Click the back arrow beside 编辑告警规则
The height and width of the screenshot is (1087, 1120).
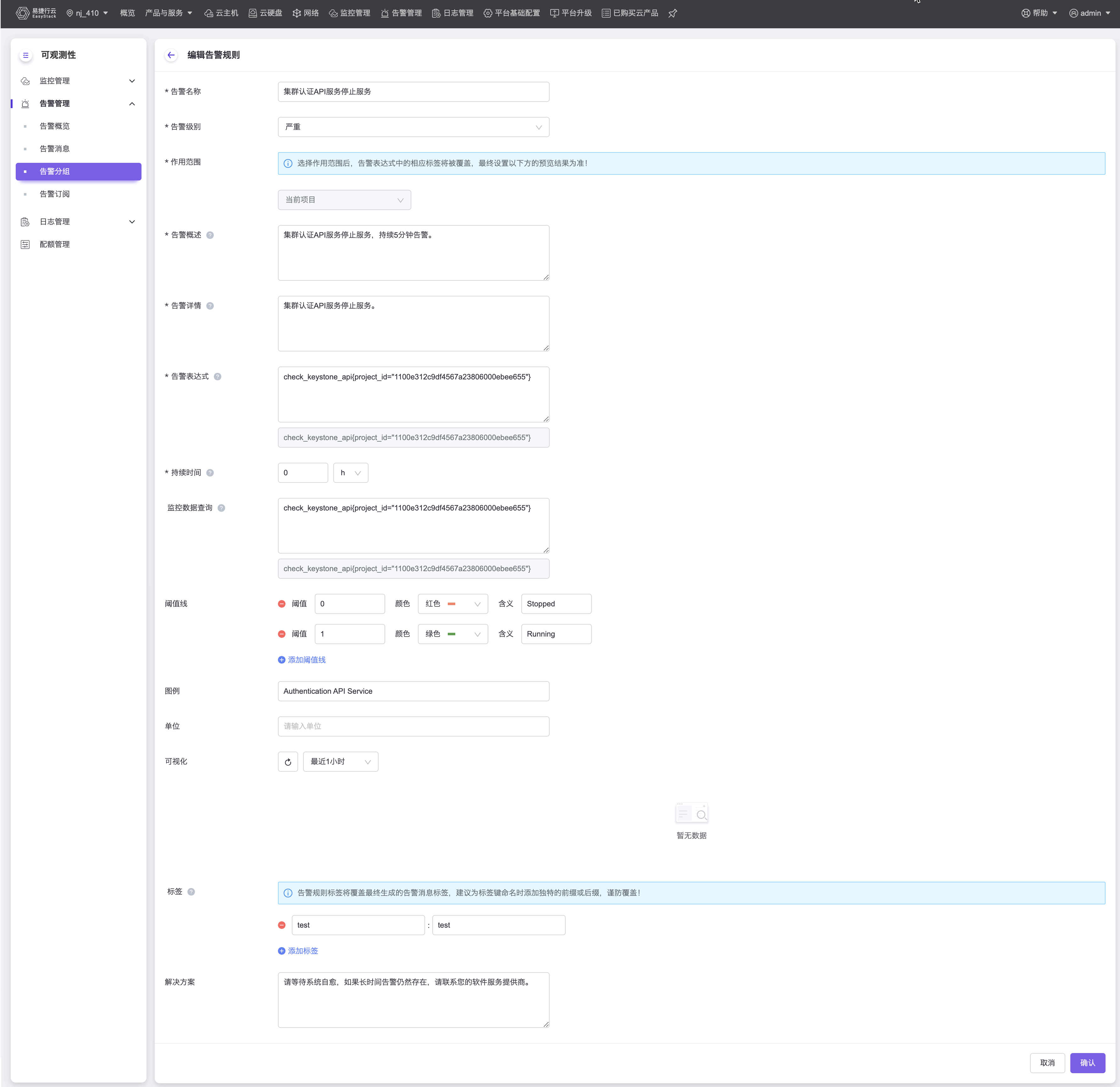pyautogui.click(x=171, y=55)
